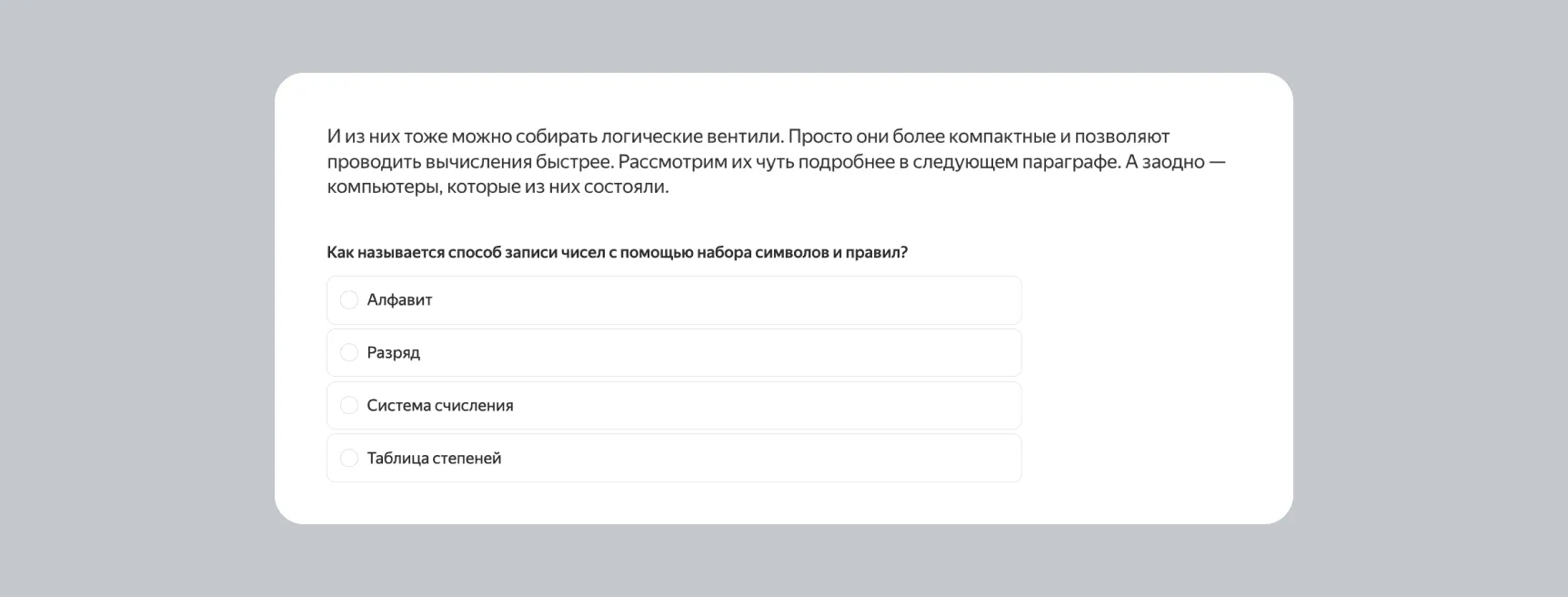Choose the Разряд radio button

point(349,353)
